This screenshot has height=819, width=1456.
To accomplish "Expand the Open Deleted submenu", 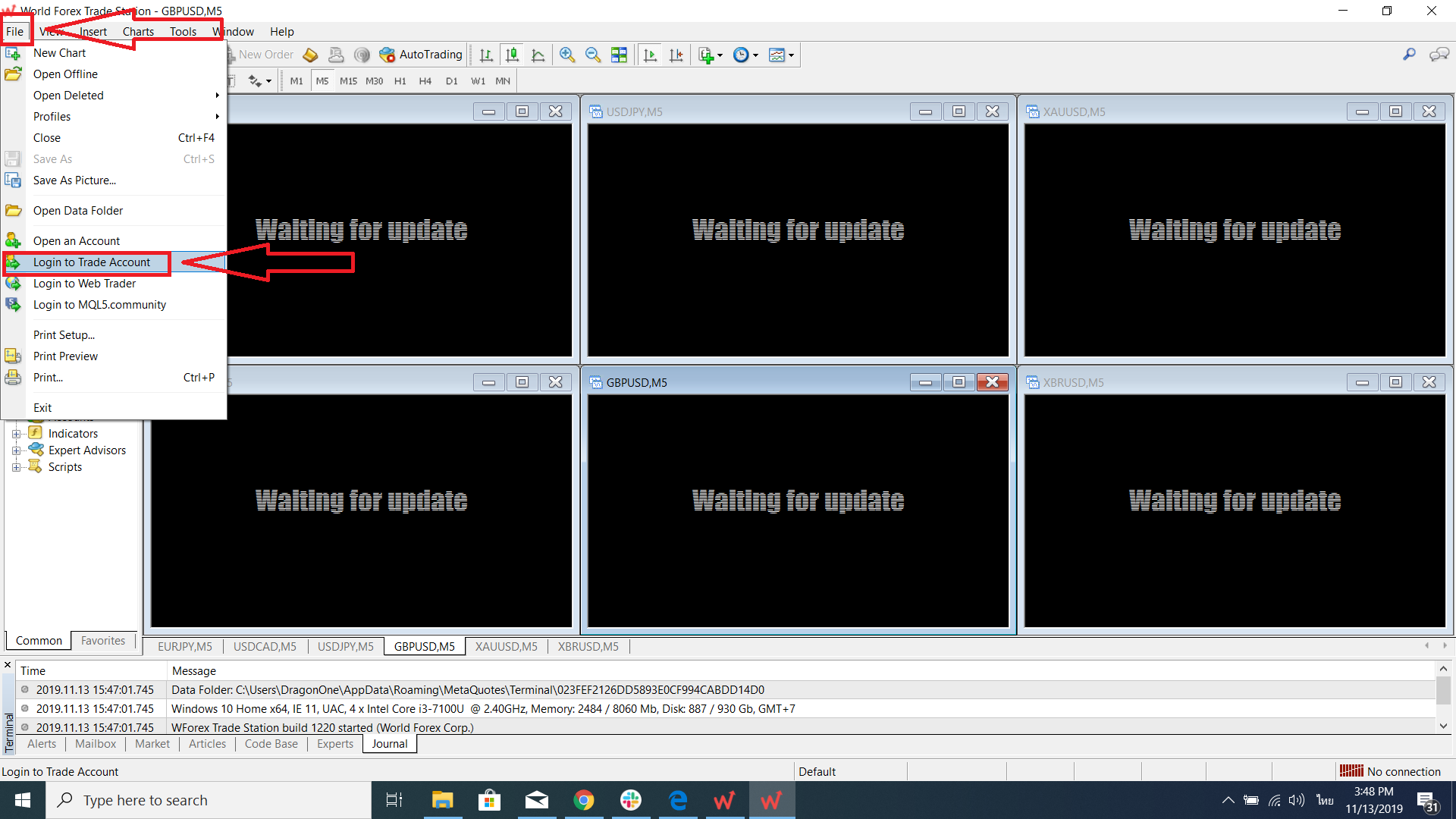I will pos(114,96).
